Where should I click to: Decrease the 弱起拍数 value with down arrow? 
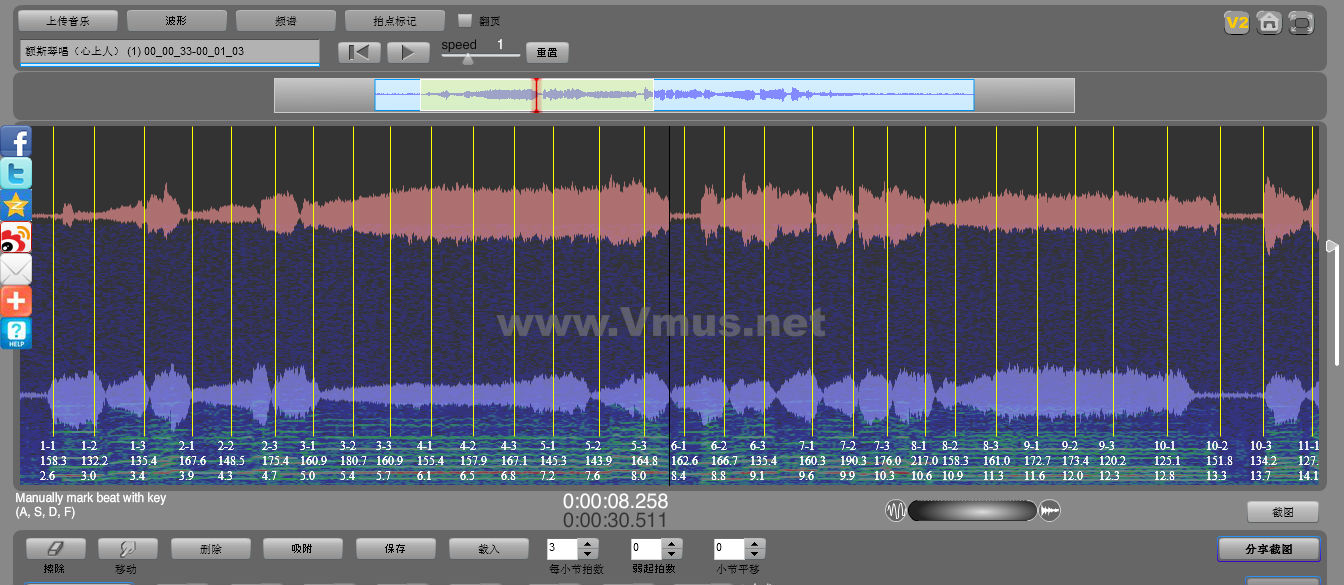[672, 554]
